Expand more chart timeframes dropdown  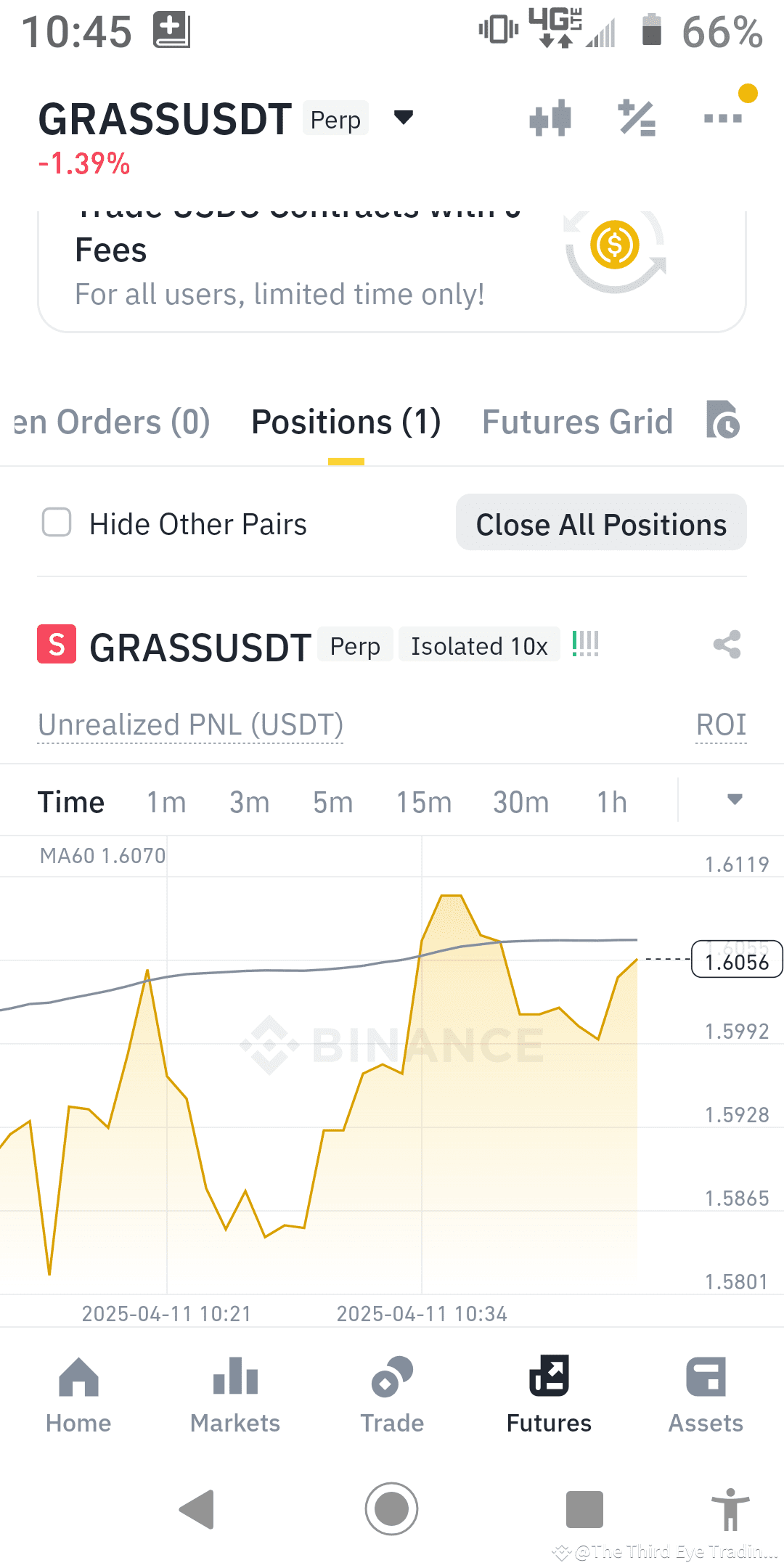[735, 800]
